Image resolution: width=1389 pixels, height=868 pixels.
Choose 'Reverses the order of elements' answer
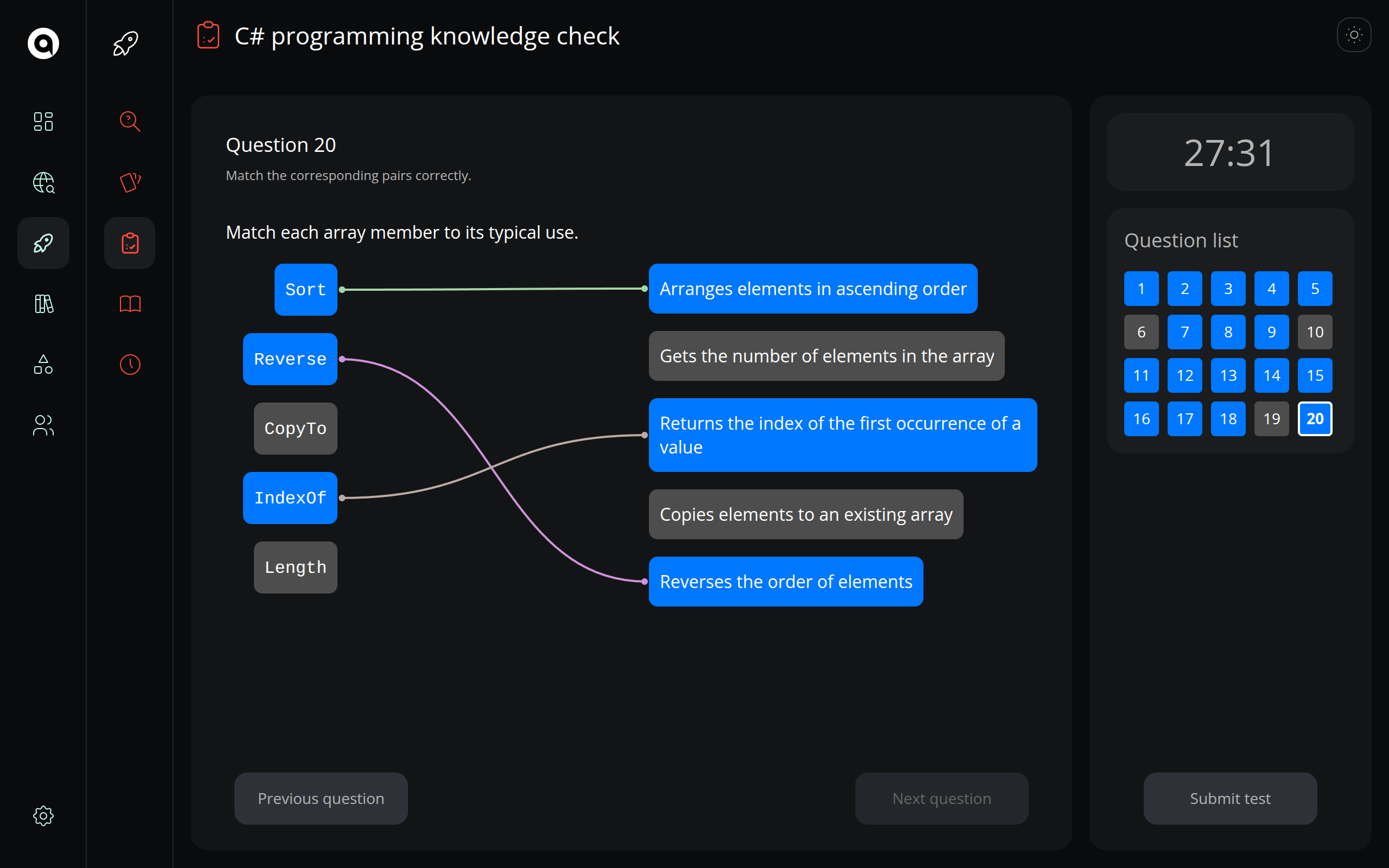[x=786, y=582]
